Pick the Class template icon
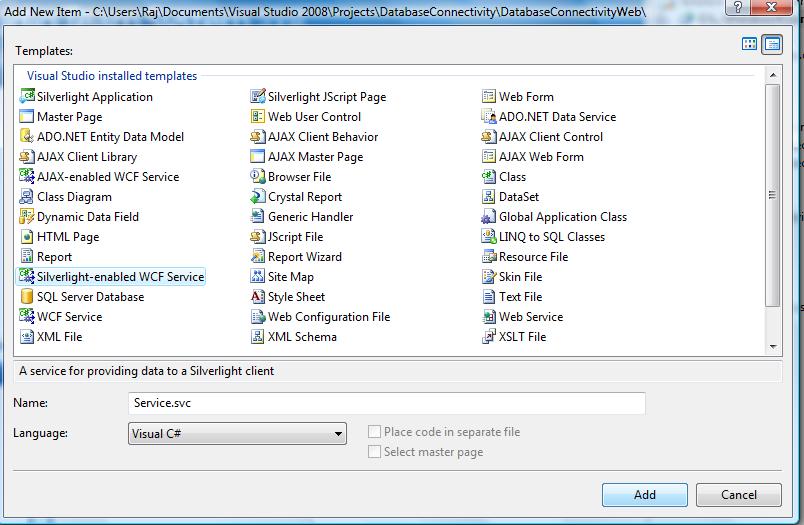This screenshot has height=525, width=804. [x=489, y=176]
